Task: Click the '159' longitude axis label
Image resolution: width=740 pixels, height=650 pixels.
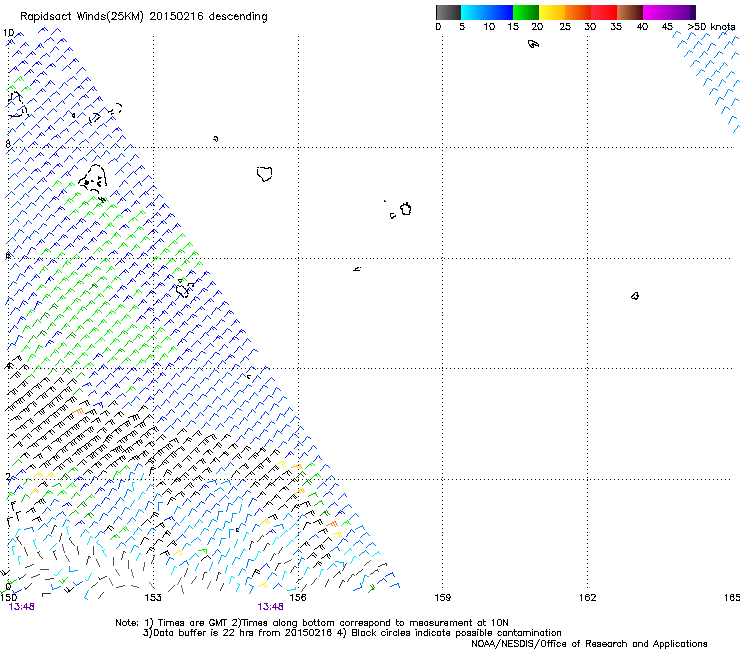Action: coord(442,598)
